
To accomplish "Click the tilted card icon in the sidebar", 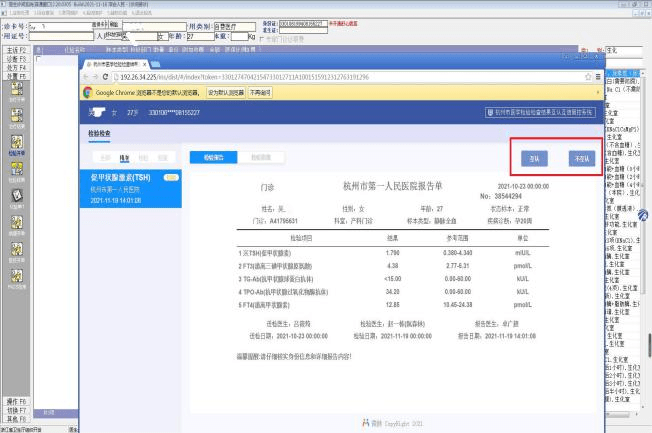I will point(17,195).
